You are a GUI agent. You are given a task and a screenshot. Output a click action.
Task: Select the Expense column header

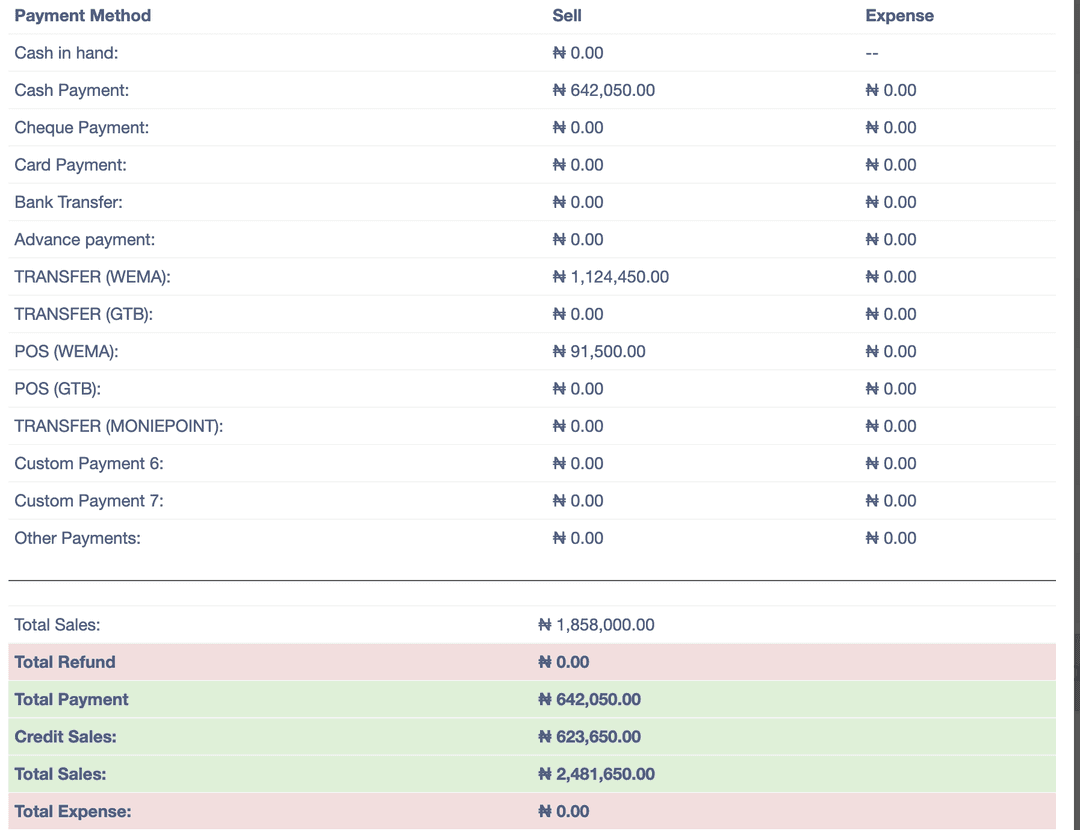[x=900, y=16]
